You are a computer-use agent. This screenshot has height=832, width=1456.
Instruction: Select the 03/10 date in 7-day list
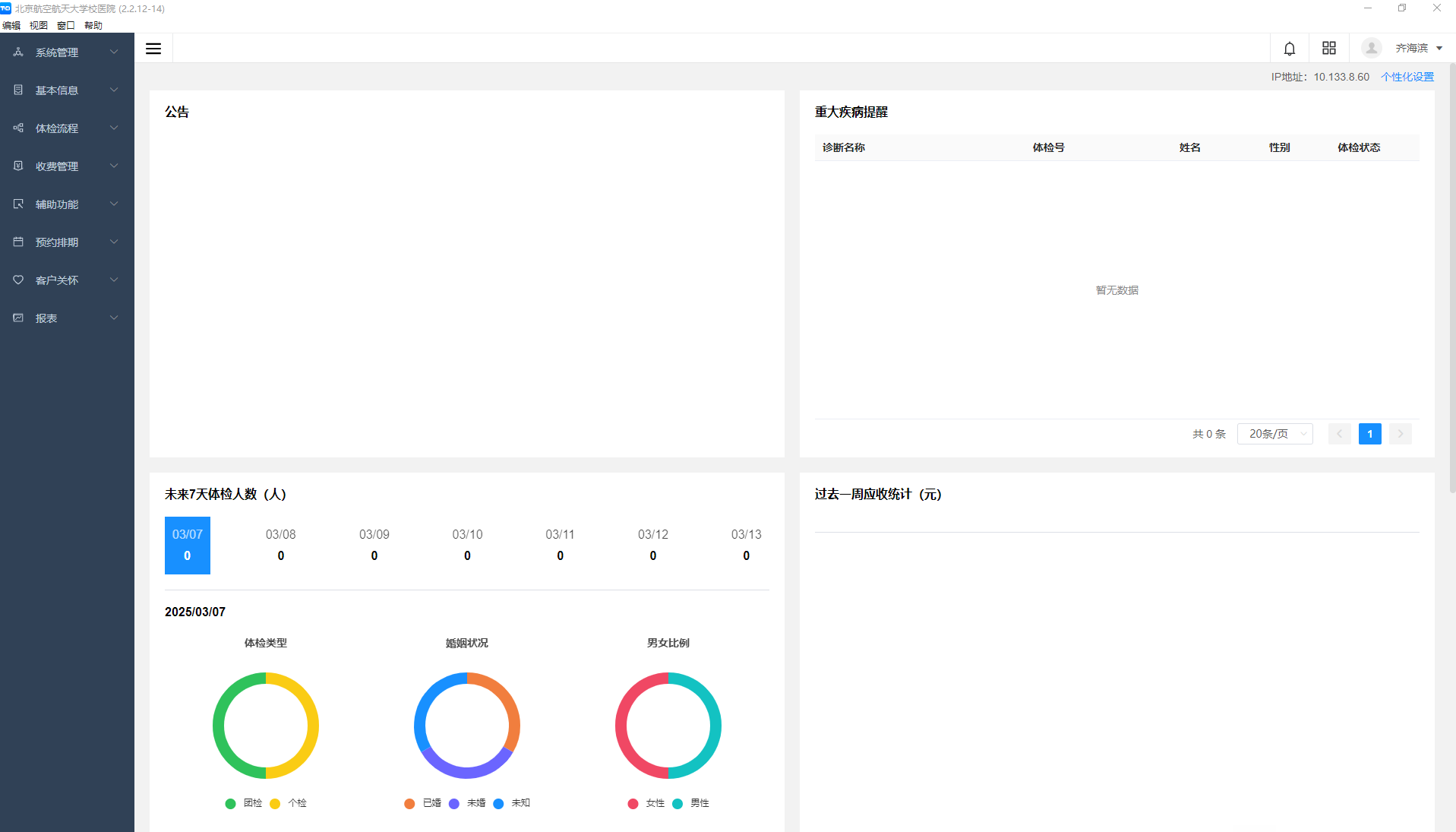467,545
